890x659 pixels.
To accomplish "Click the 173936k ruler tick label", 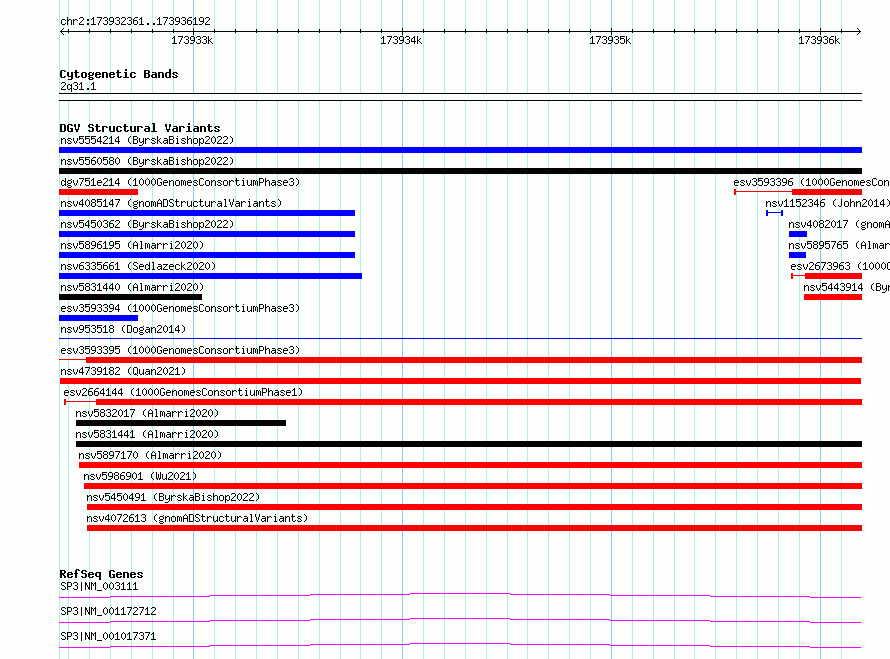I will point(818,40).
